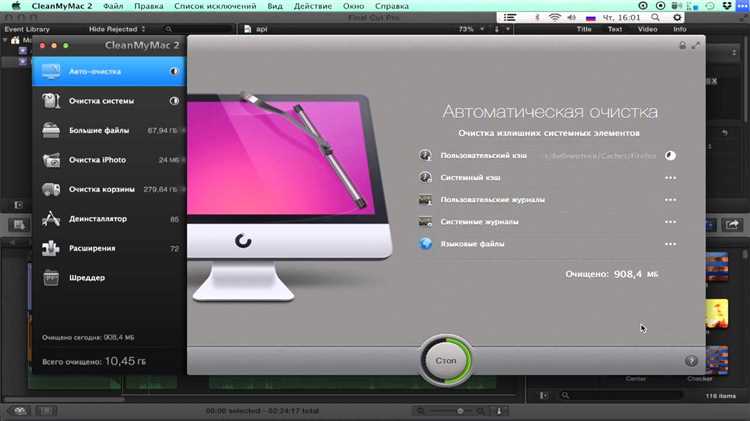
Task: Click search field in effects browser
Action: tap(621, 396)
